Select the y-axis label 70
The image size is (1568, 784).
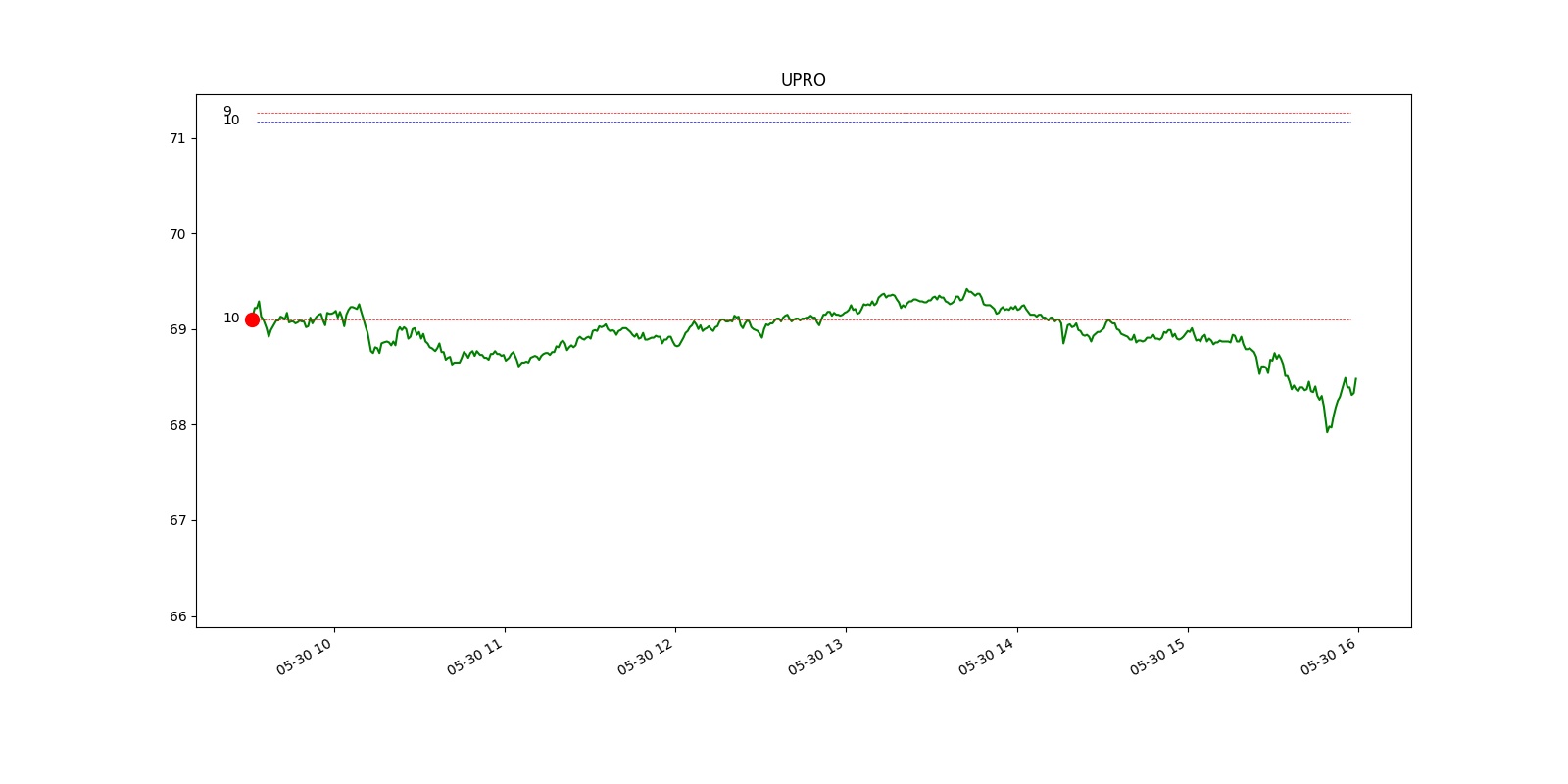pyautogui.click(x=177, y=234)
